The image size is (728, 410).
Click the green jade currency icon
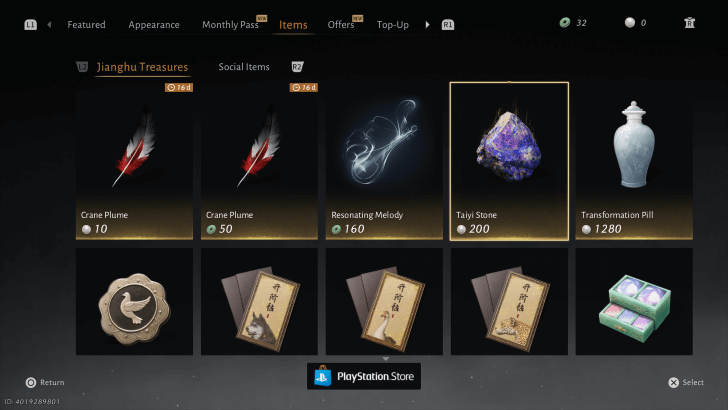(565, 23)
